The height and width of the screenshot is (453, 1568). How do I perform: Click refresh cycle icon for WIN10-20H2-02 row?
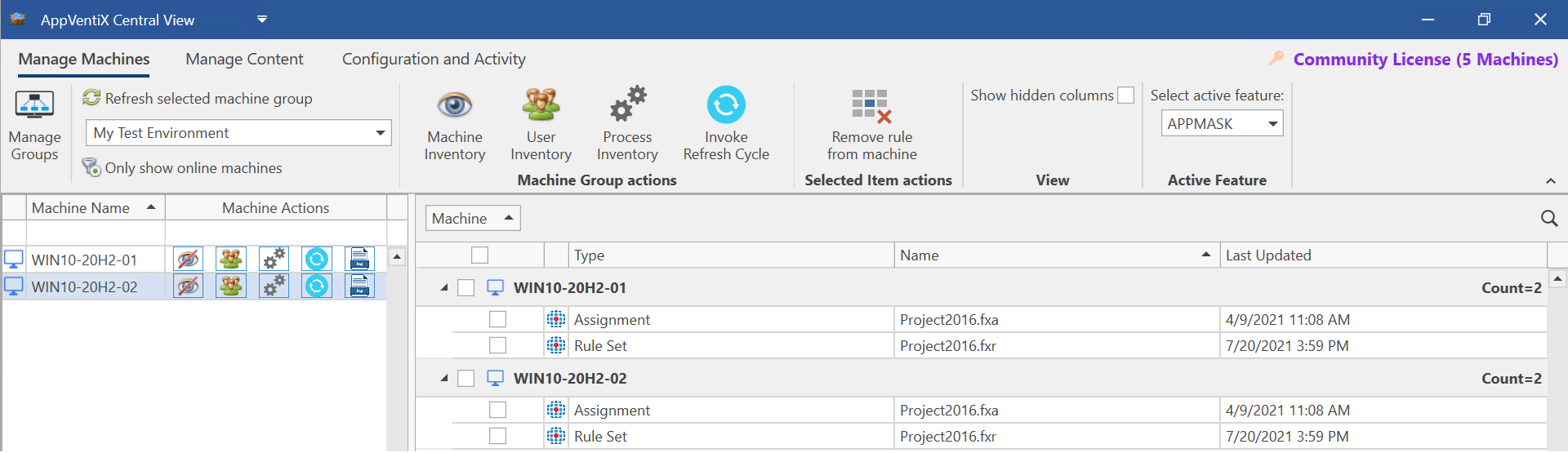click(x=317, y=286)
